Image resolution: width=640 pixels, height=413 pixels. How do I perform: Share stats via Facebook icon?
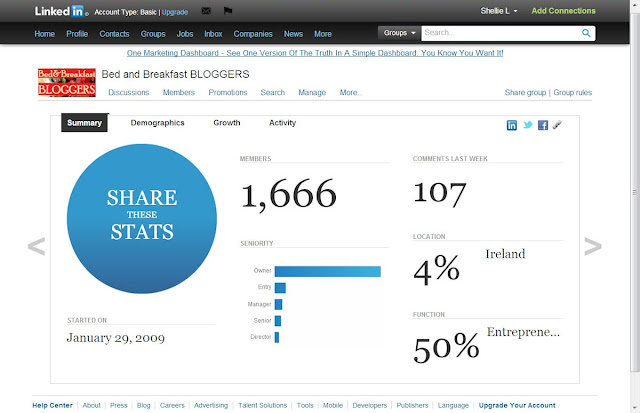(x=543, y=125)
